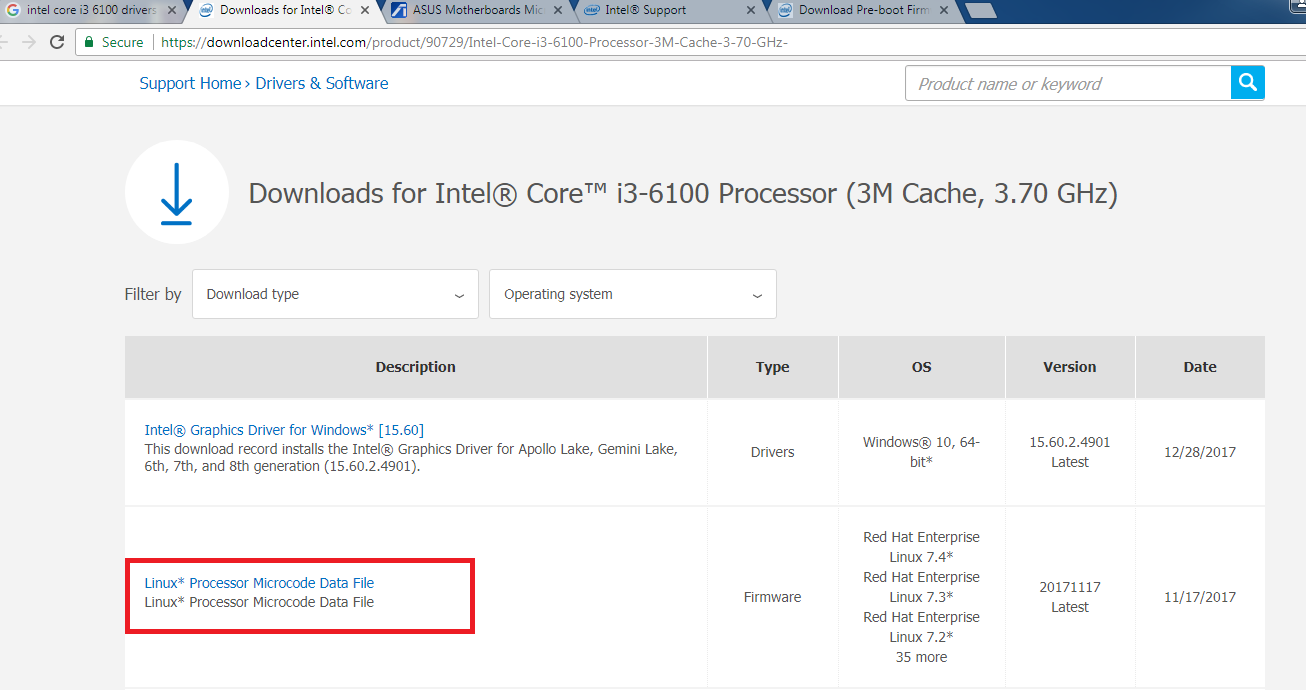The width and height of the screenshot is (1306, 690).
Task: Click the Filter by label
Action: tap(153, 294)
